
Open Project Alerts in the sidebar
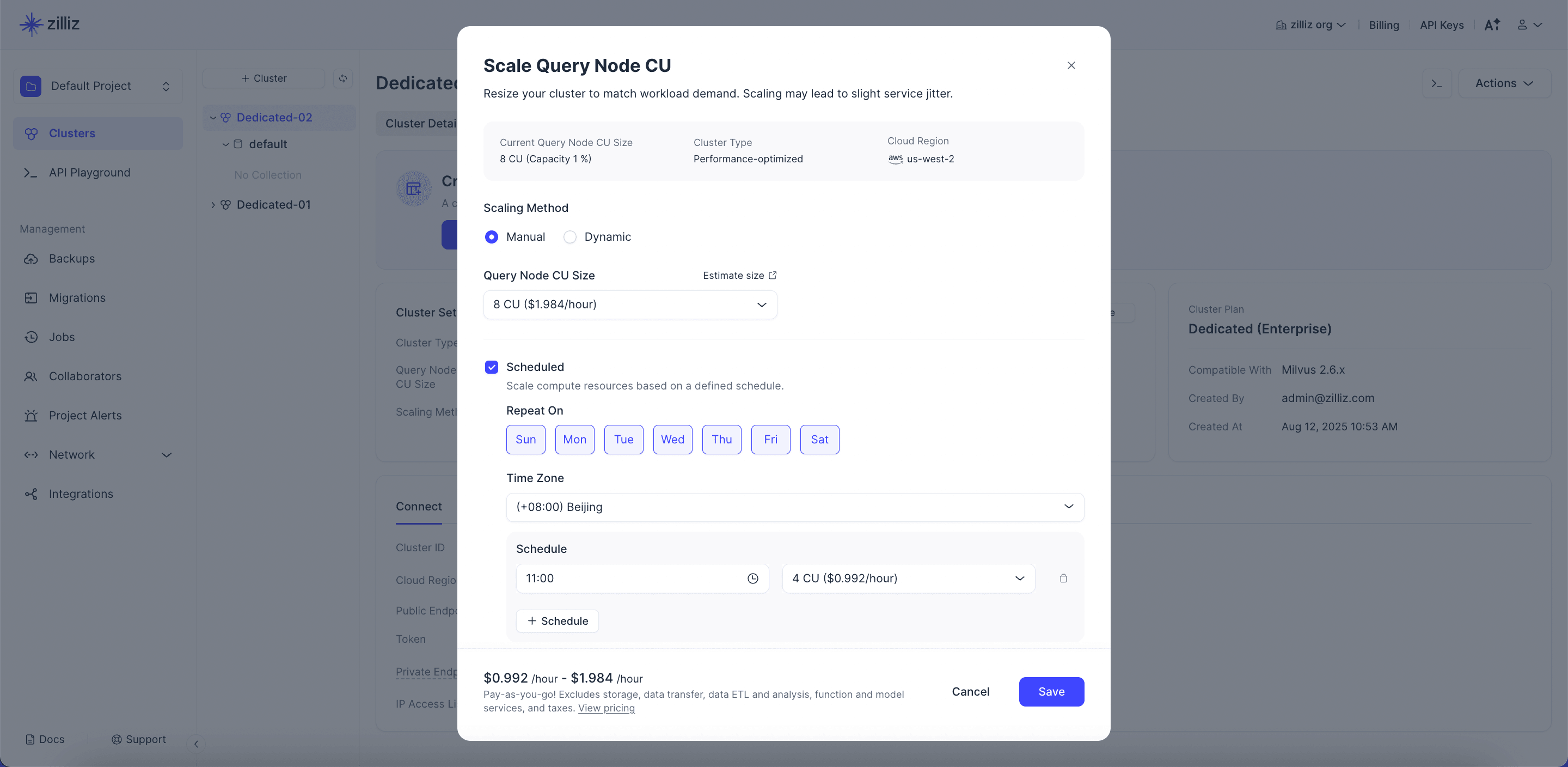click(x=97, y=416)
